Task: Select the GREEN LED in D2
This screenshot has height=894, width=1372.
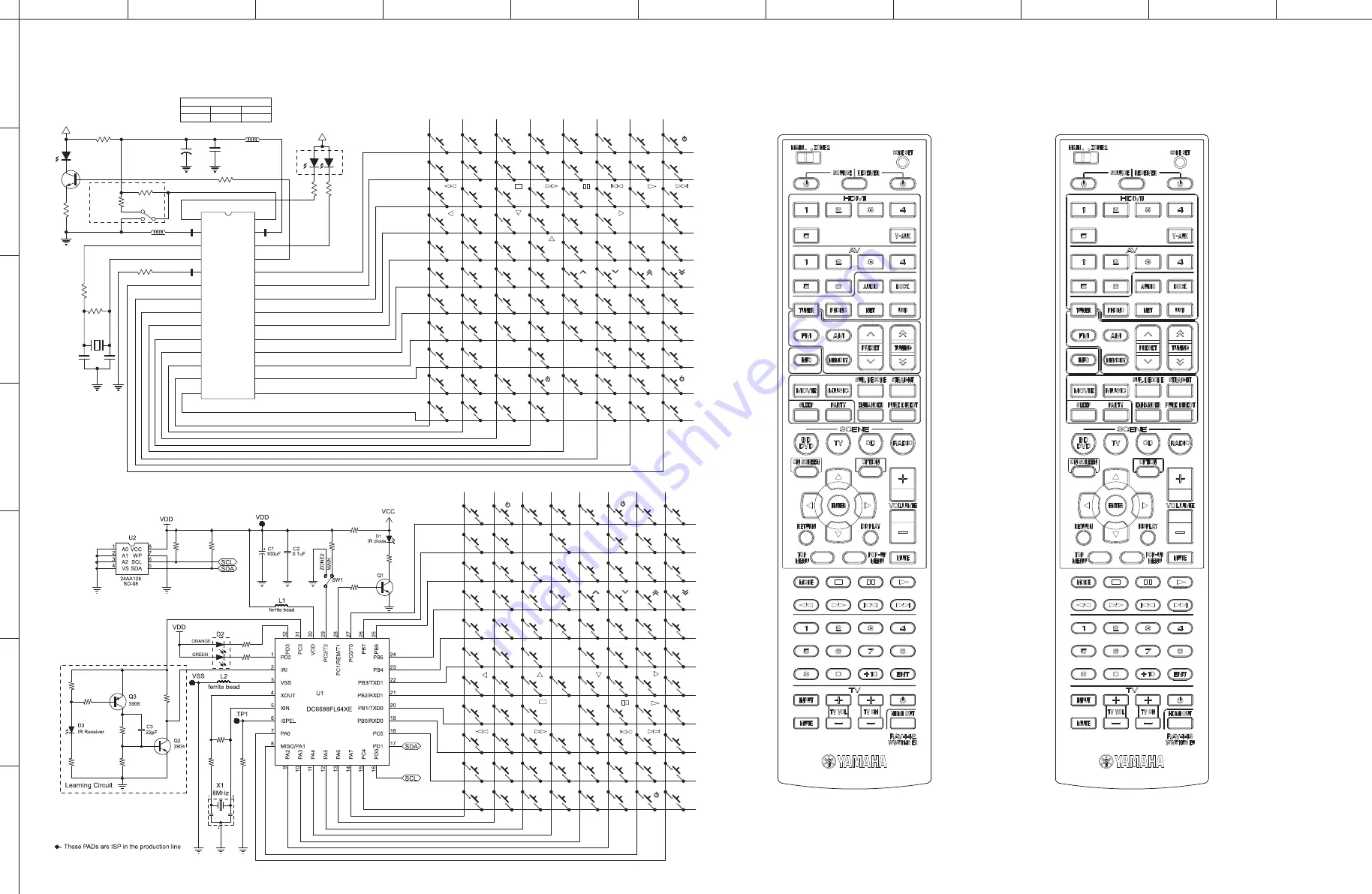Action: tap(220, 657)
